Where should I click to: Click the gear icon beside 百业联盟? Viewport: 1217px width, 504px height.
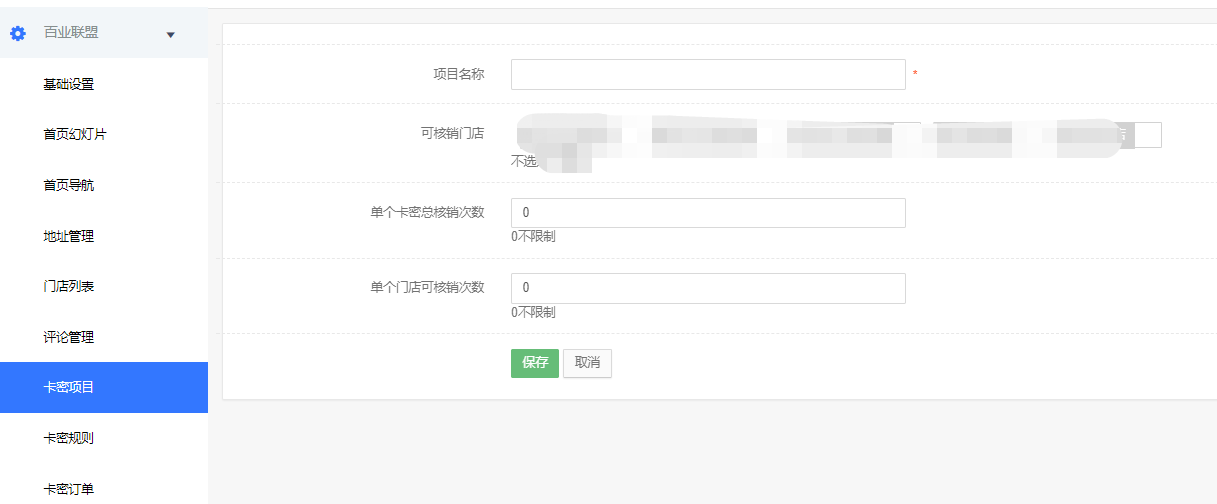17,33
